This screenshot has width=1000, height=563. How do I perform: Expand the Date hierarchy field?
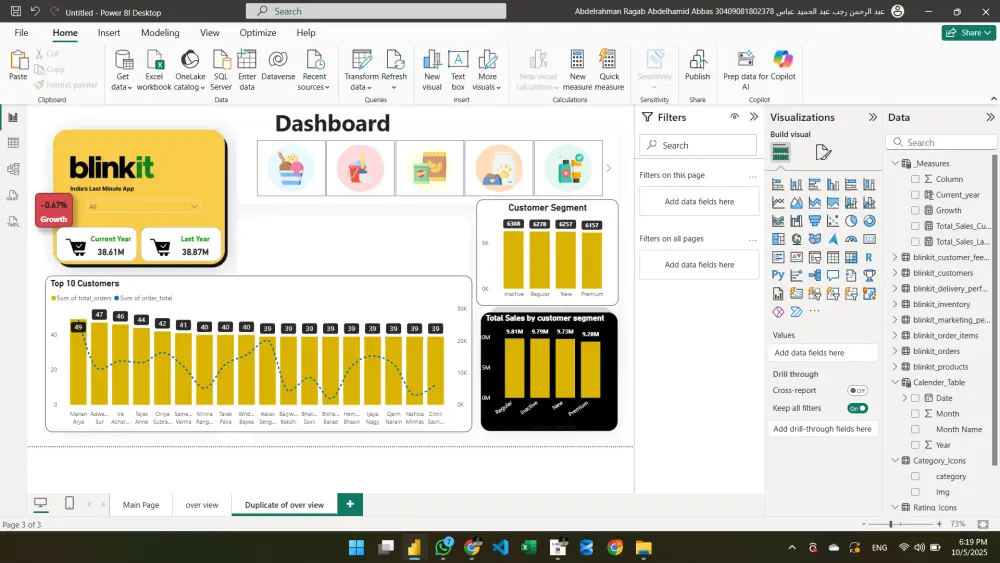904,398
